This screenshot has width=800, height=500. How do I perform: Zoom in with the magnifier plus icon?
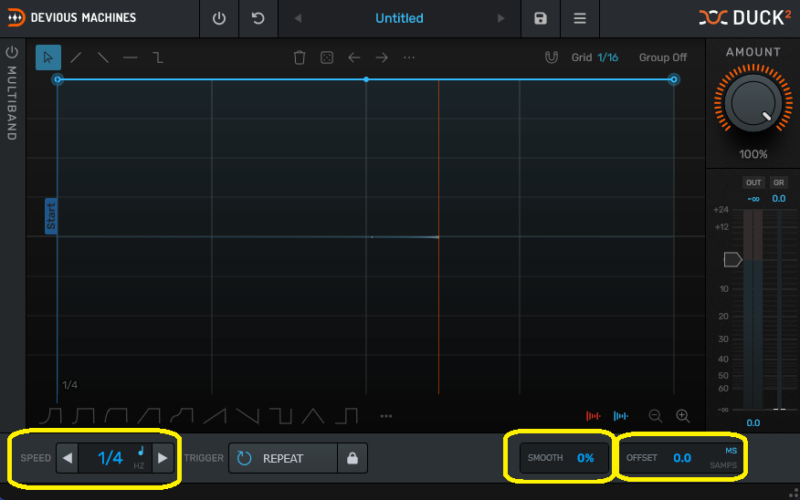[683, 416]
